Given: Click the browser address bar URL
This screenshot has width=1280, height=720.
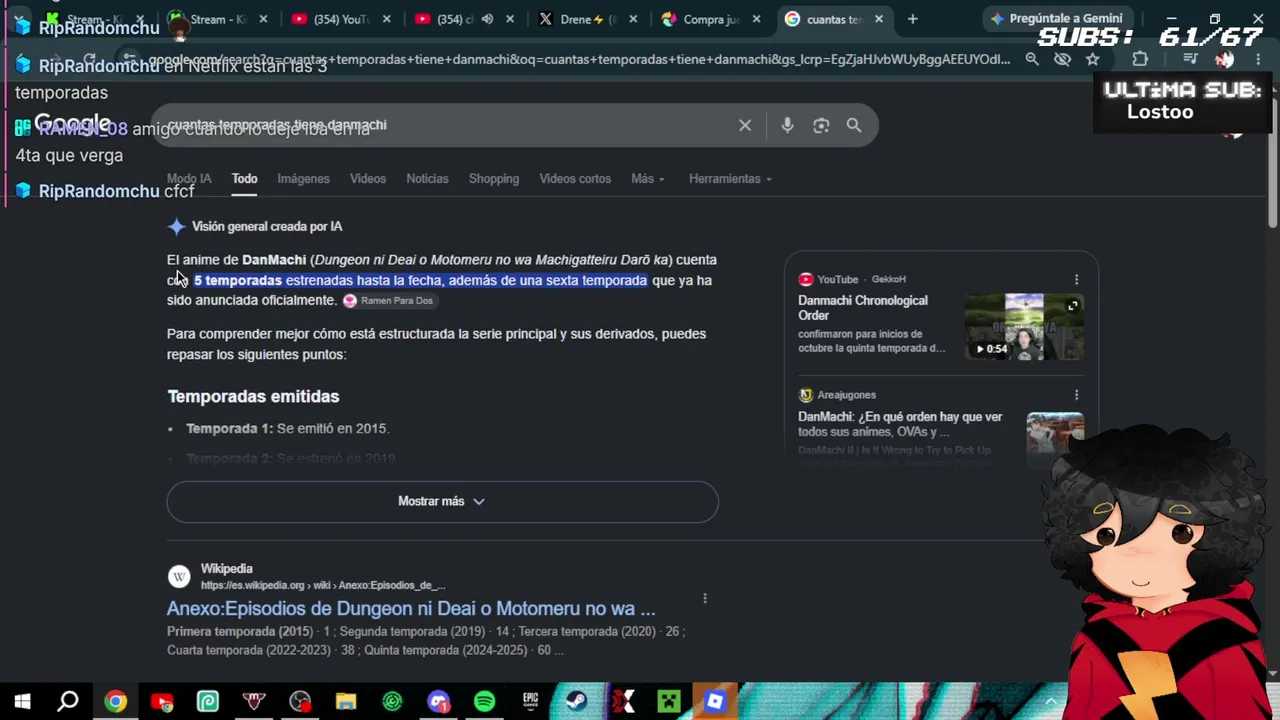Looking at the screenshot, I should (580, 60).
